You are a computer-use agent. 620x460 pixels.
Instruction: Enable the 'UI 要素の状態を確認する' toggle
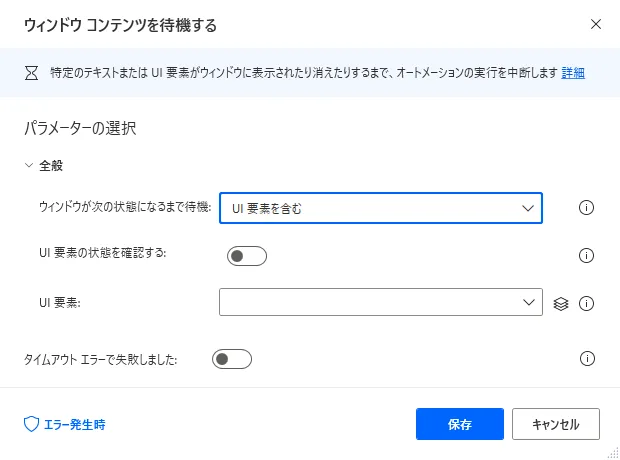(247, 256)
